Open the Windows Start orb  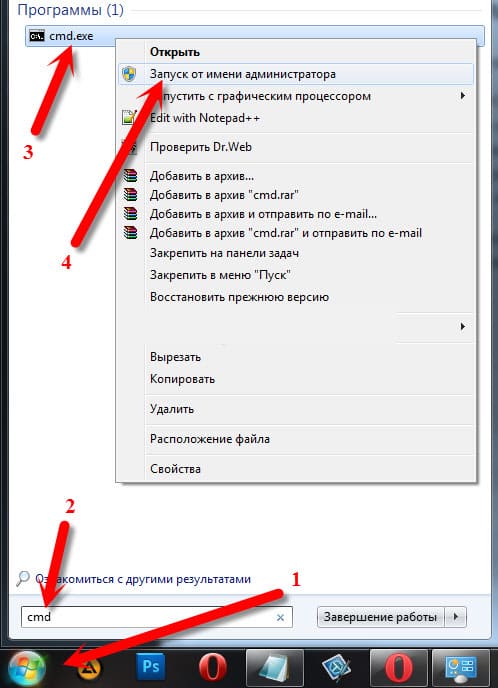[26, 669]
